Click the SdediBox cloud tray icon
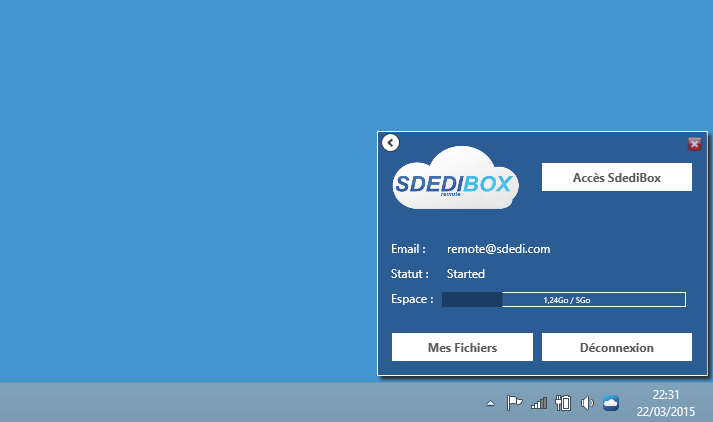The height and width of the screenshot is (422, 713). click(x=611, y=403)
